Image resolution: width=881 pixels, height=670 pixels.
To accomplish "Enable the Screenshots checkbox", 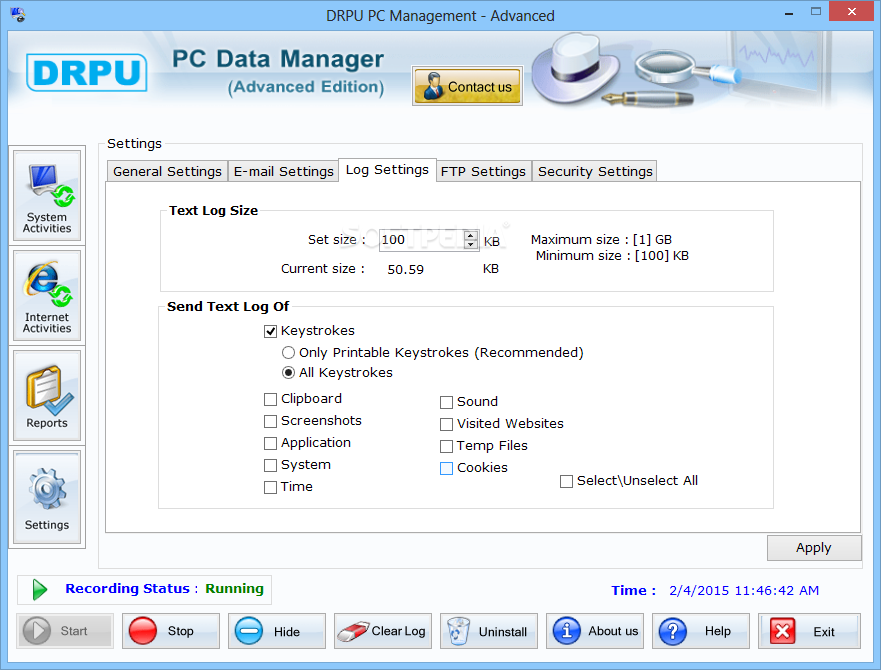I will (x=270, y=421).
